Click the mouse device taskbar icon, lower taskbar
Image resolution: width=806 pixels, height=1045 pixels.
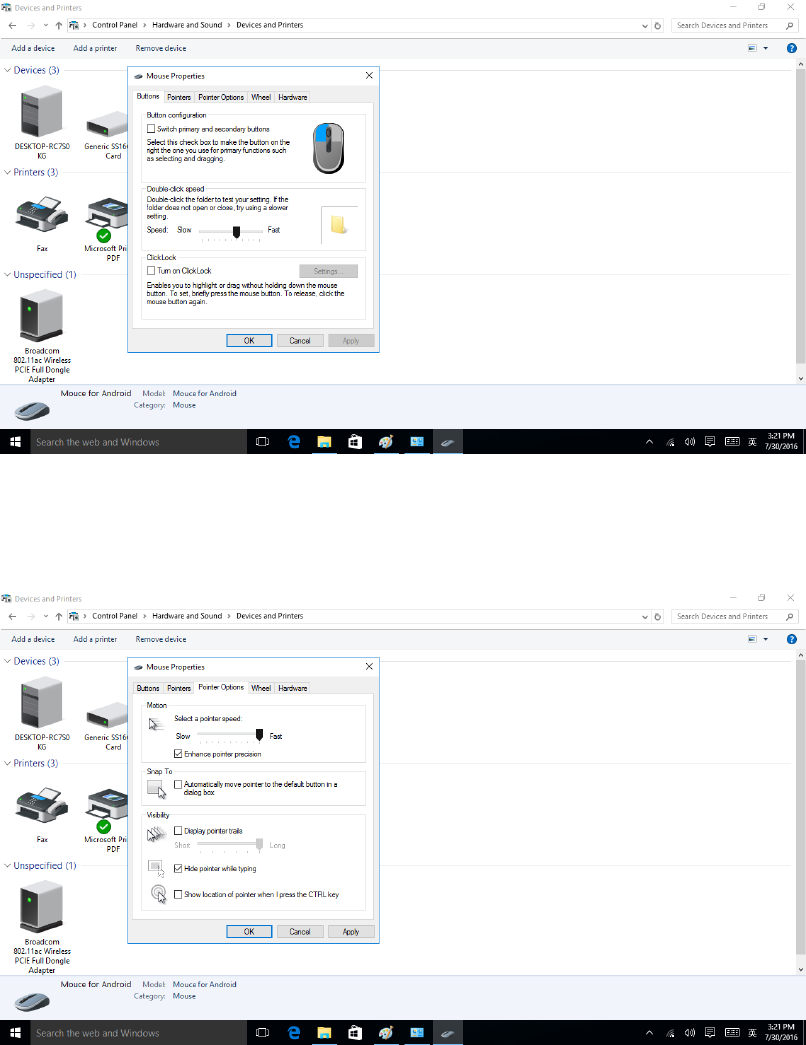(x=447, y=1032)
